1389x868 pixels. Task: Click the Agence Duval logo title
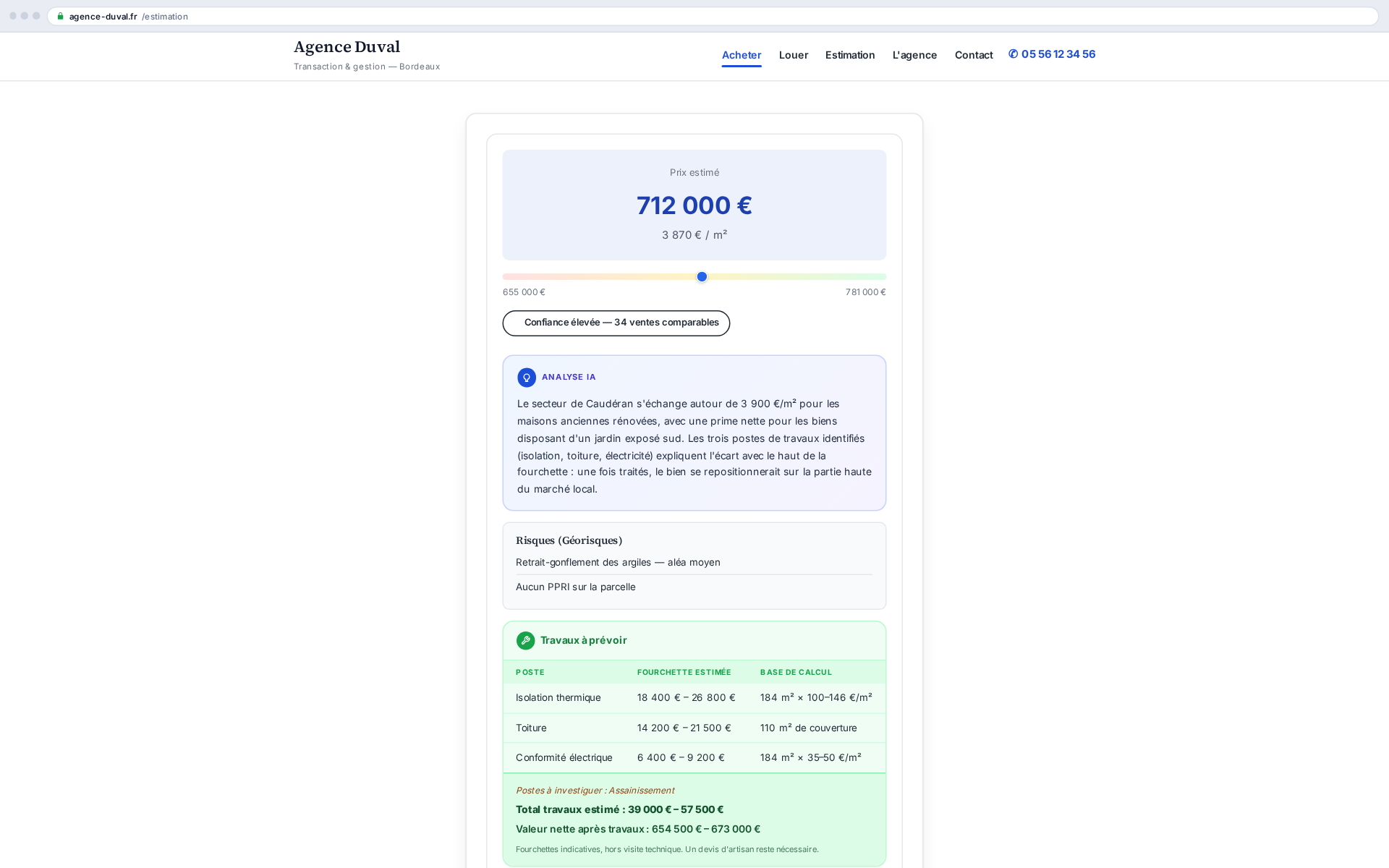click(x=347, y=47)
